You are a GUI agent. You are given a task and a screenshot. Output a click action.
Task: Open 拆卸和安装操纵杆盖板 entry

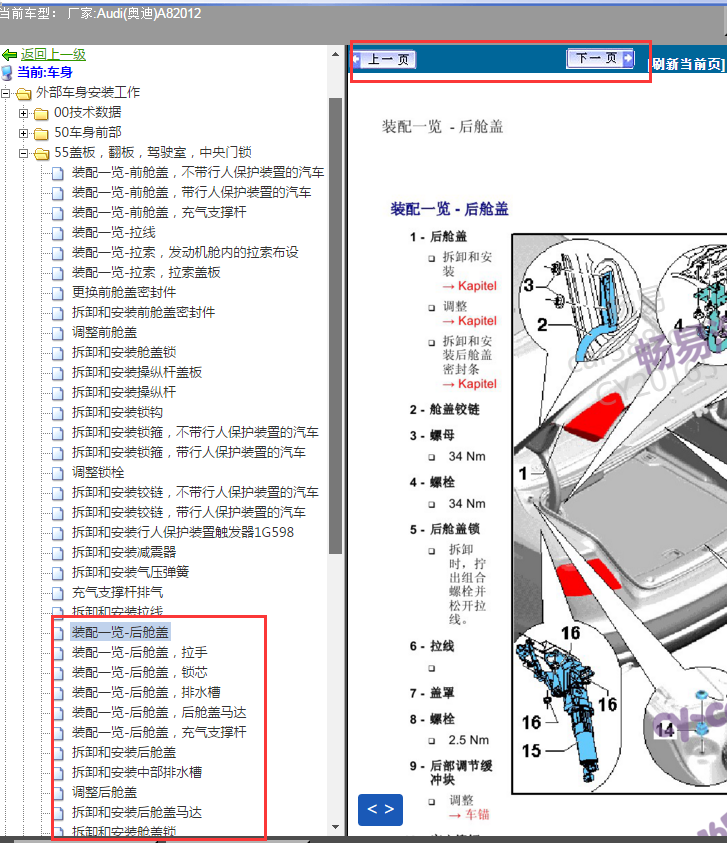point(137,372)
